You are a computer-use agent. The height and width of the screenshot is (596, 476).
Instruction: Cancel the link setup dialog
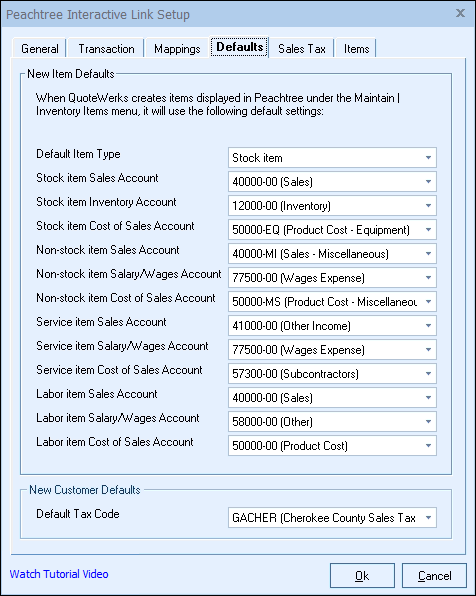(434, 575)
